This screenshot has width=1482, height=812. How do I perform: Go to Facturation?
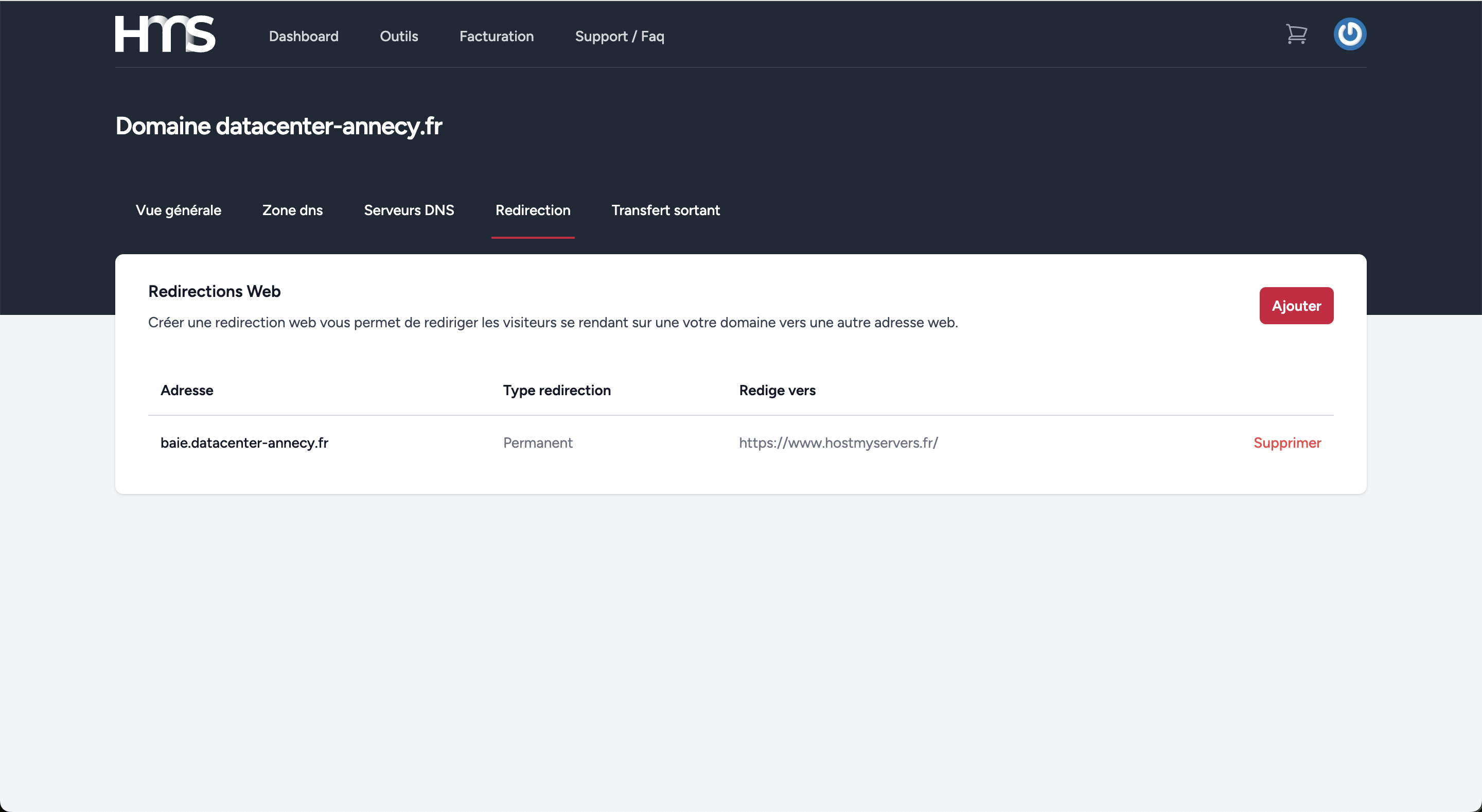coord(496,36)
